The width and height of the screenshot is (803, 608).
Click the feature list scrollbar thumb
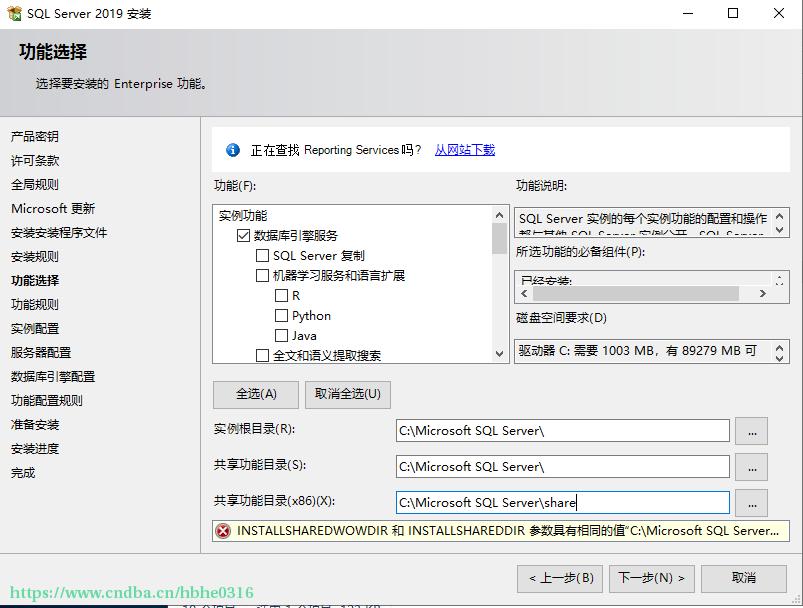click(x=499, y=238)
